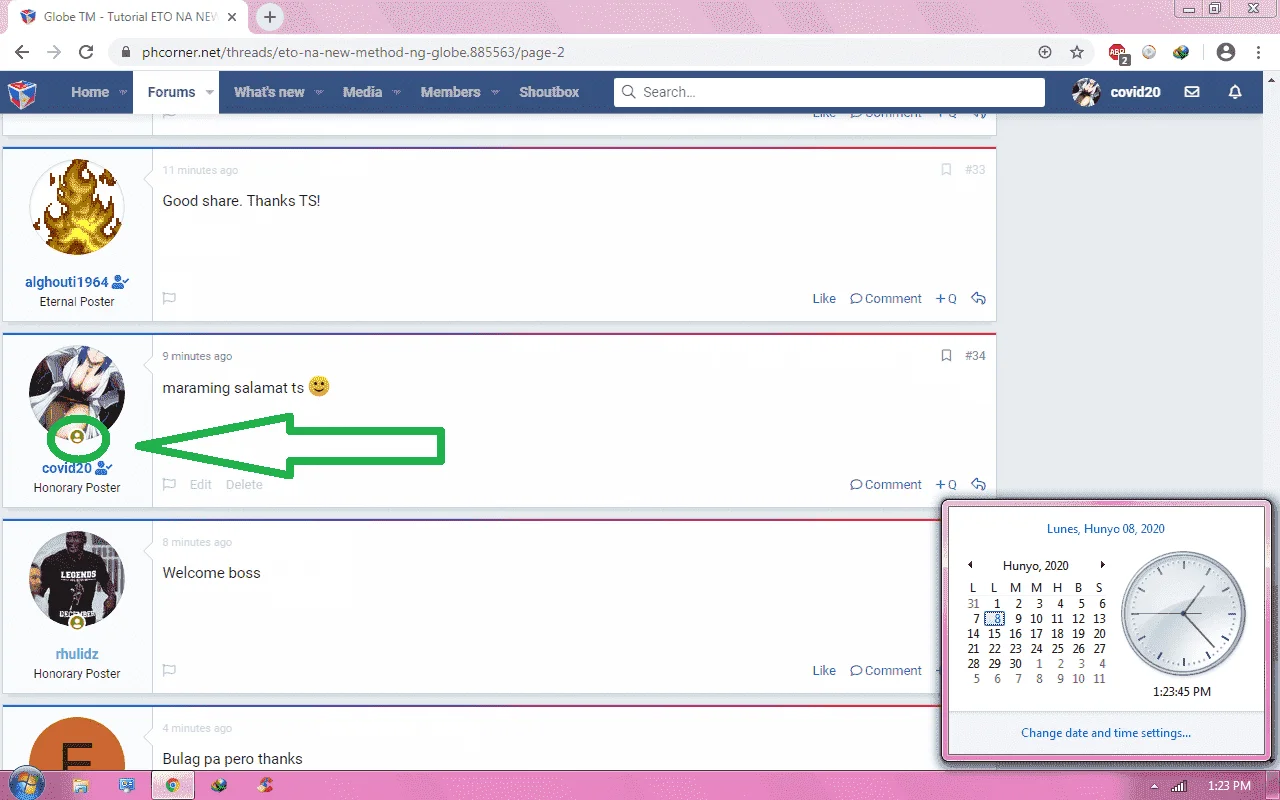
Task: Show hidden system tray icons
Action: [x=1154, y=786]
